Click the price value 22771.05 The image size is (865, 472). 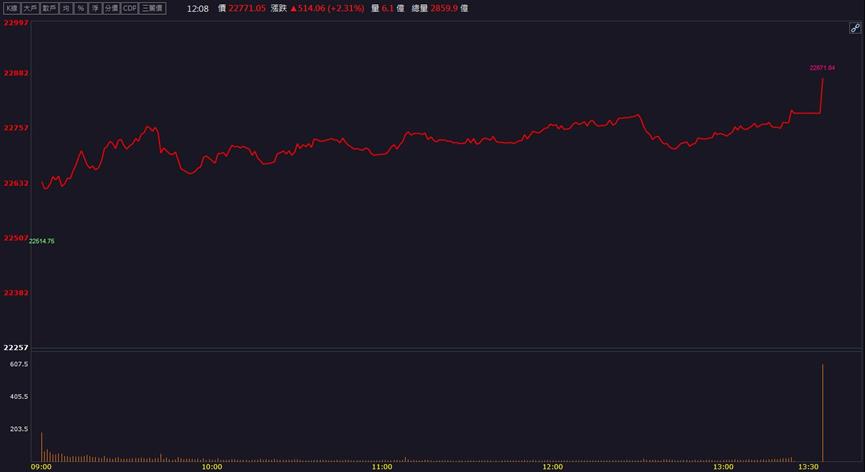247,8
